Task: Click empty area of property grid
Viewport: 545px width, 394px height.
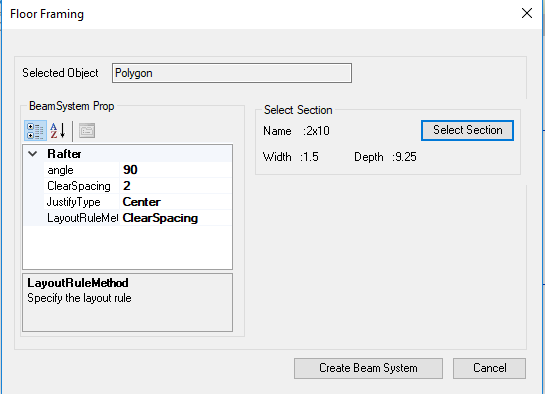Action: tap(128, 247)
